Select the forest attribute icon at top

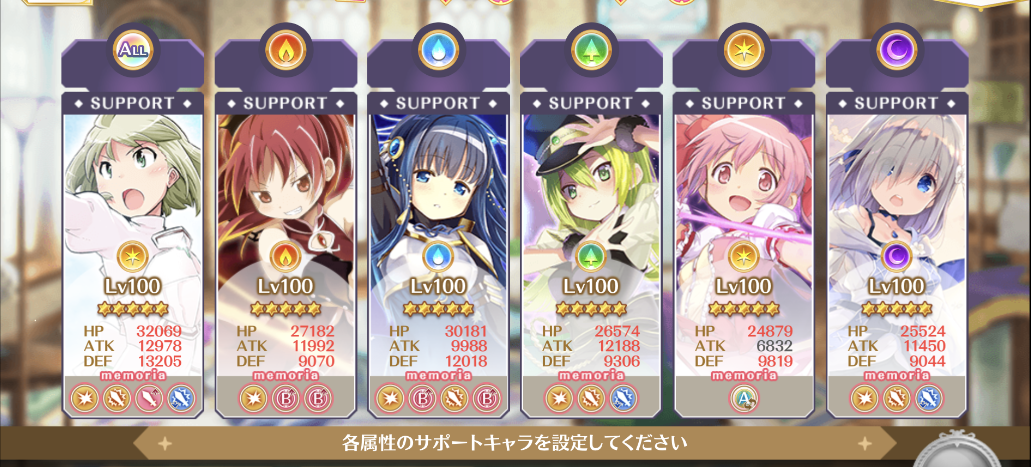591,50
